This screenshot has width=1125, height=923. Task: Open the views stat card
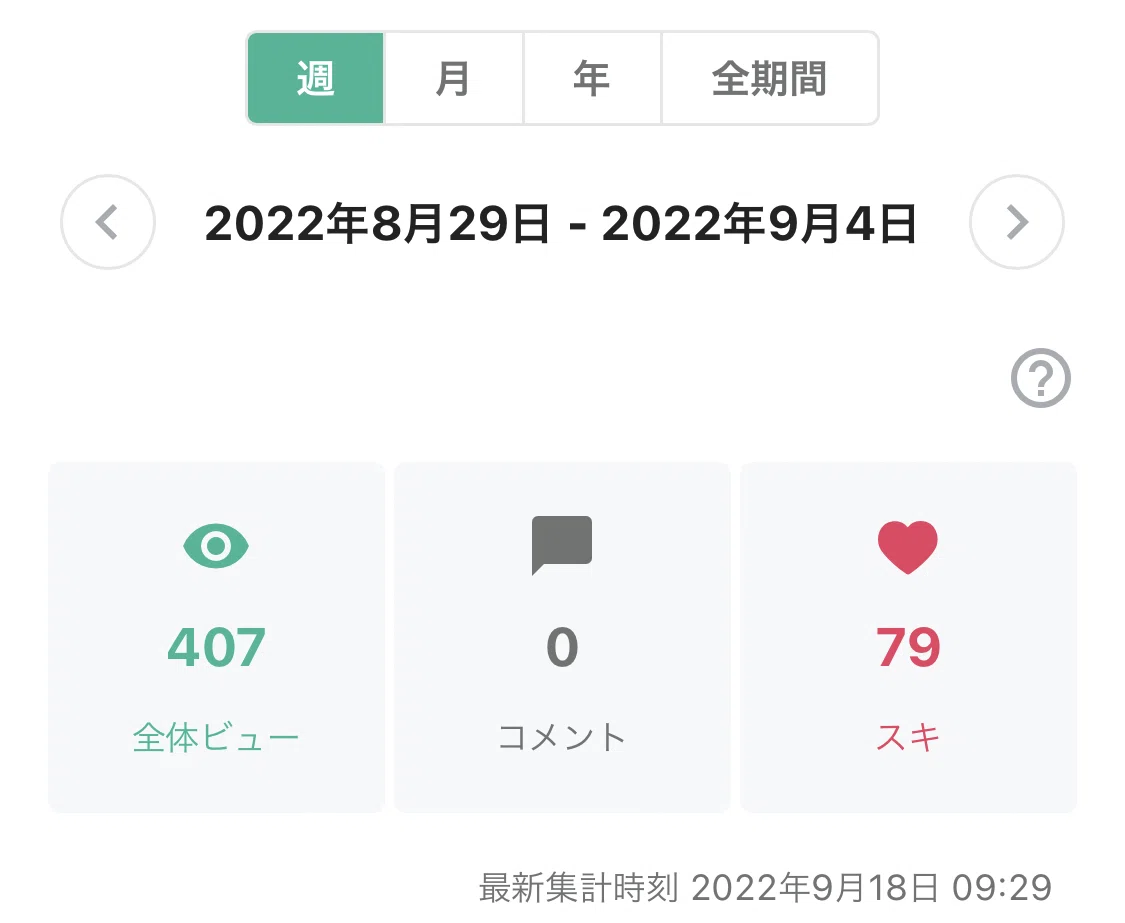click(216, 637)
